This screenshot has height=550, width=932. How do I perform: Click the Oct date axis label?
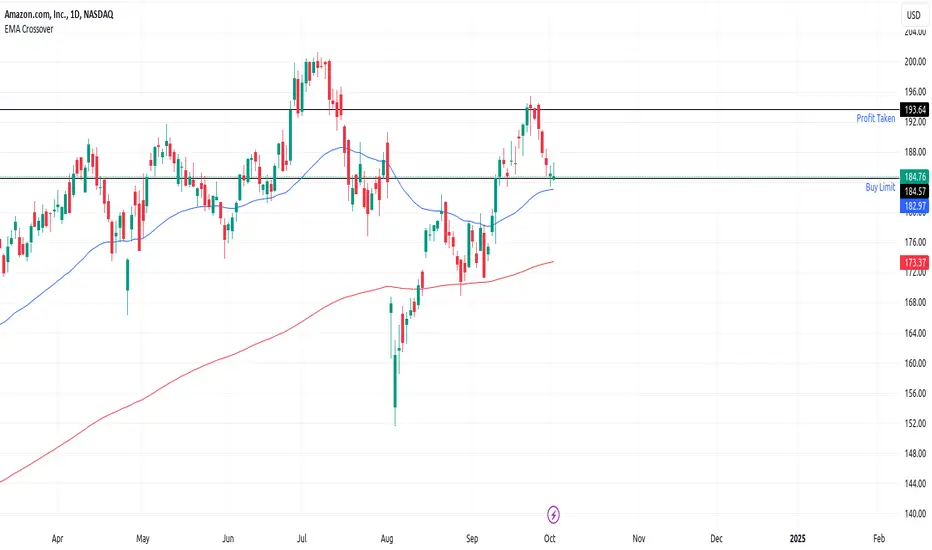pos(550,539)
